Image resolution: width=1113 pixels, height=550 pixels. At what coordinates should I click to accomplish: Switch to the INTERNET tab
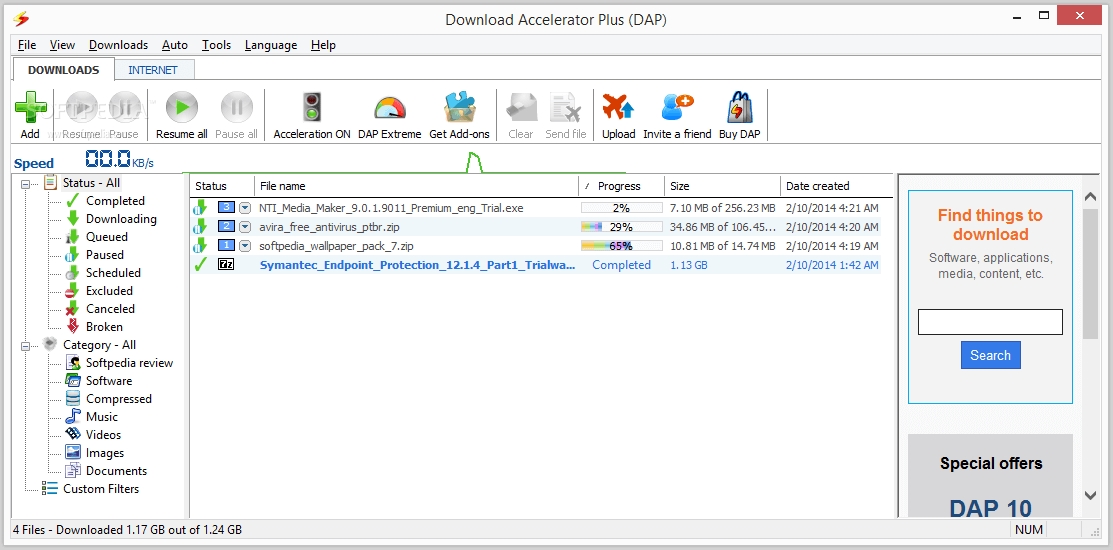pos(153,70)
